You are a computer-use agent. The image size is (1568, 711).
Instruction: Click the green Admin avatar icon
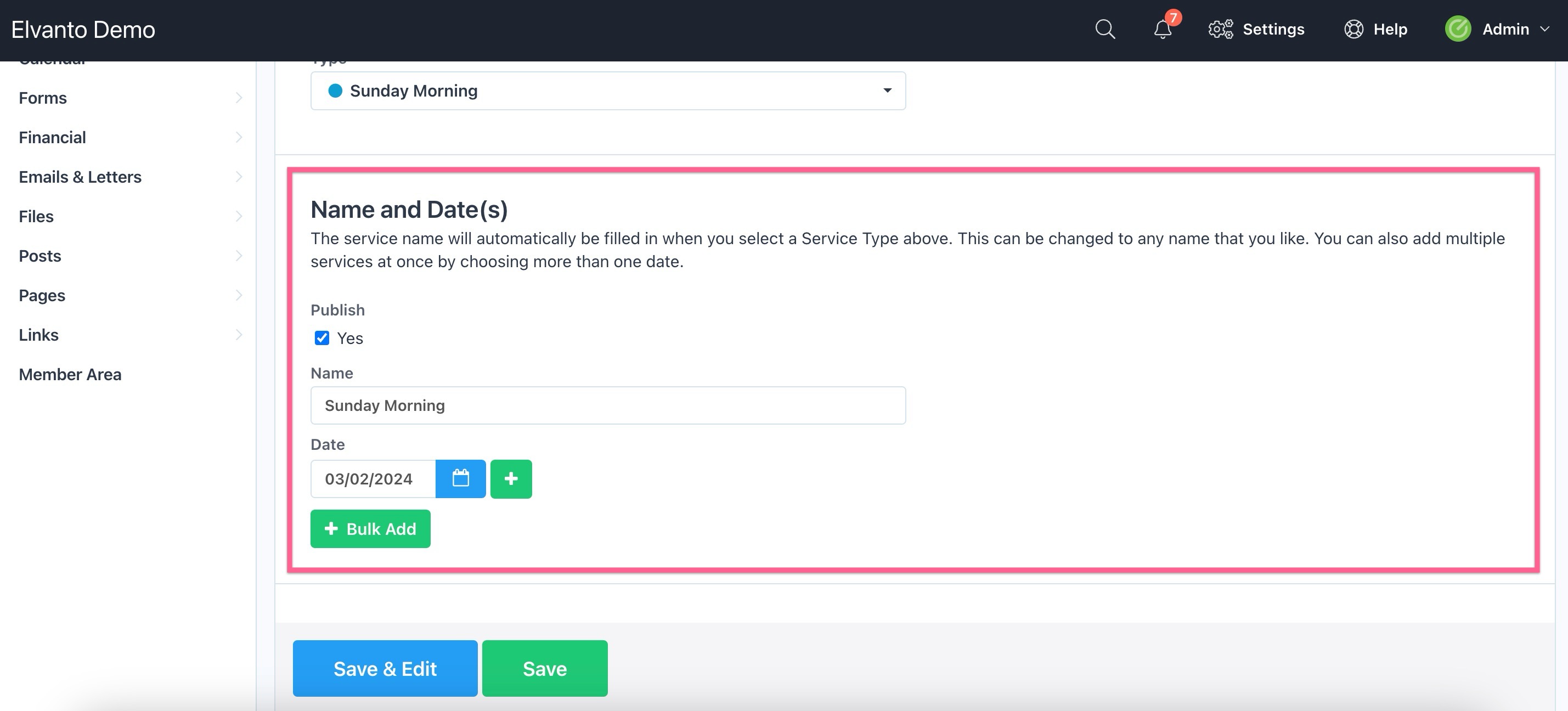1458,29
